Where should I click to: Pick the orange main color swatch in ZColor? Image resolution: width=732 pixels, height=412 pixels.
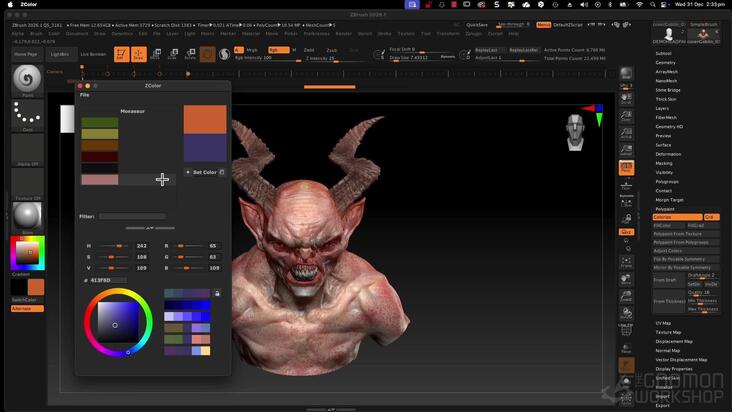205,119
